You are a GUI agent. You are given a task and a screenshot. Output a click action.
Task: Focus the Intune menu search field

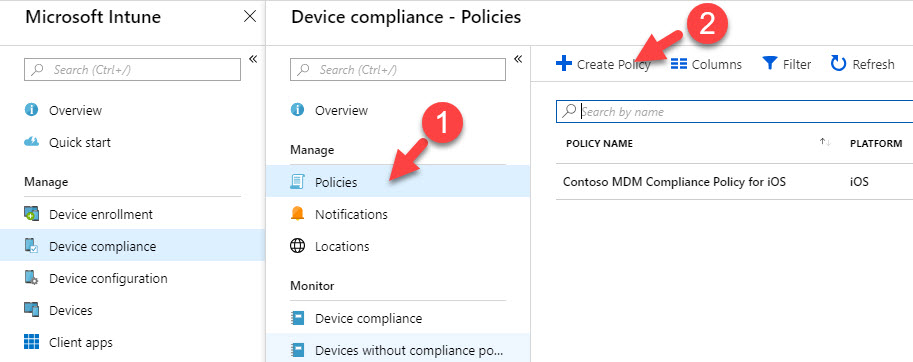(132, 70)
